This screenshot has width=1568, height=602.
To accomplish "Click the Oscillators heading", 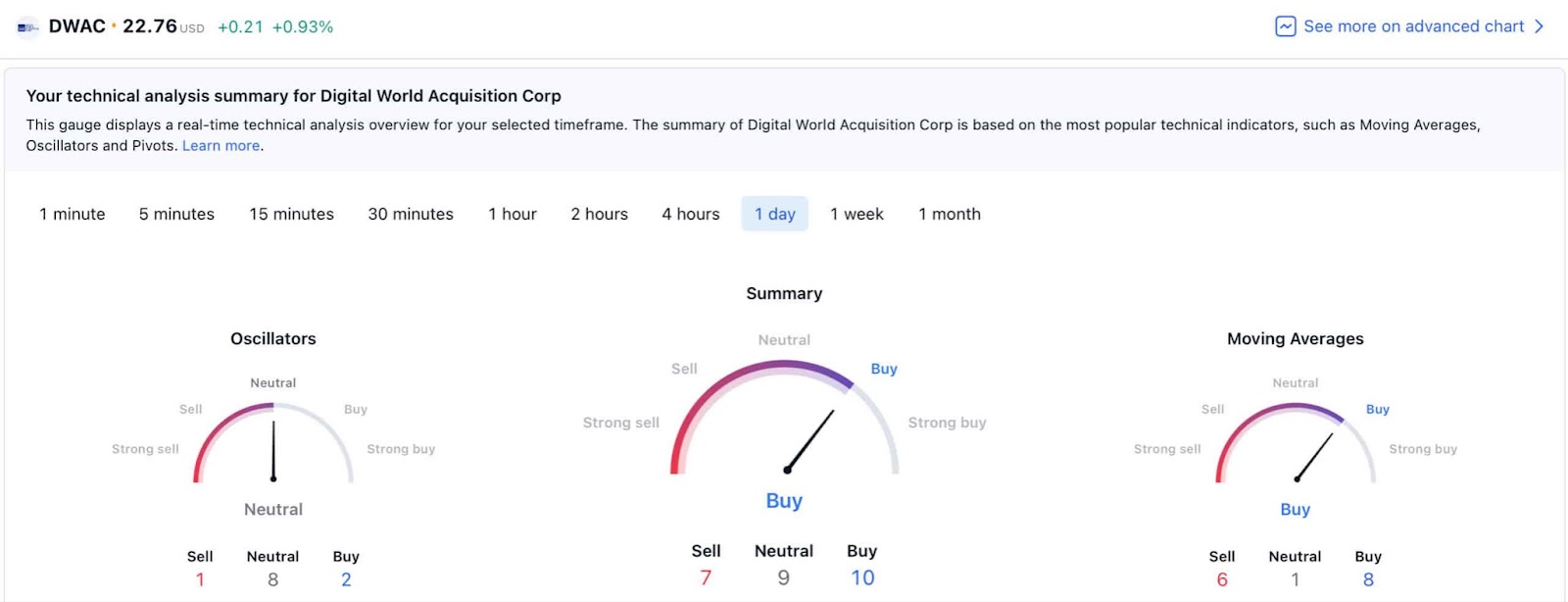I will (x=273, y=338).
